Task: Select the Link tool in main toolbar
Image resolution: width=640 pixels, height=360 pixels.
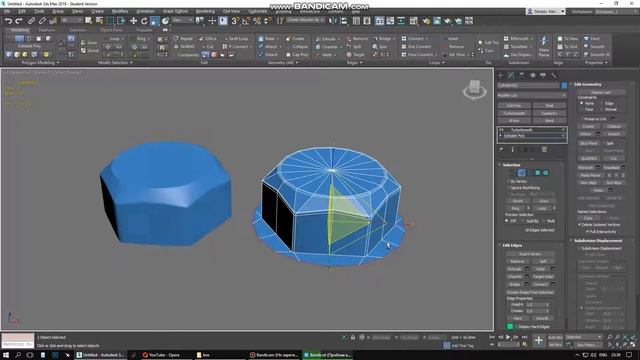Action: click(x=31, y=21)
